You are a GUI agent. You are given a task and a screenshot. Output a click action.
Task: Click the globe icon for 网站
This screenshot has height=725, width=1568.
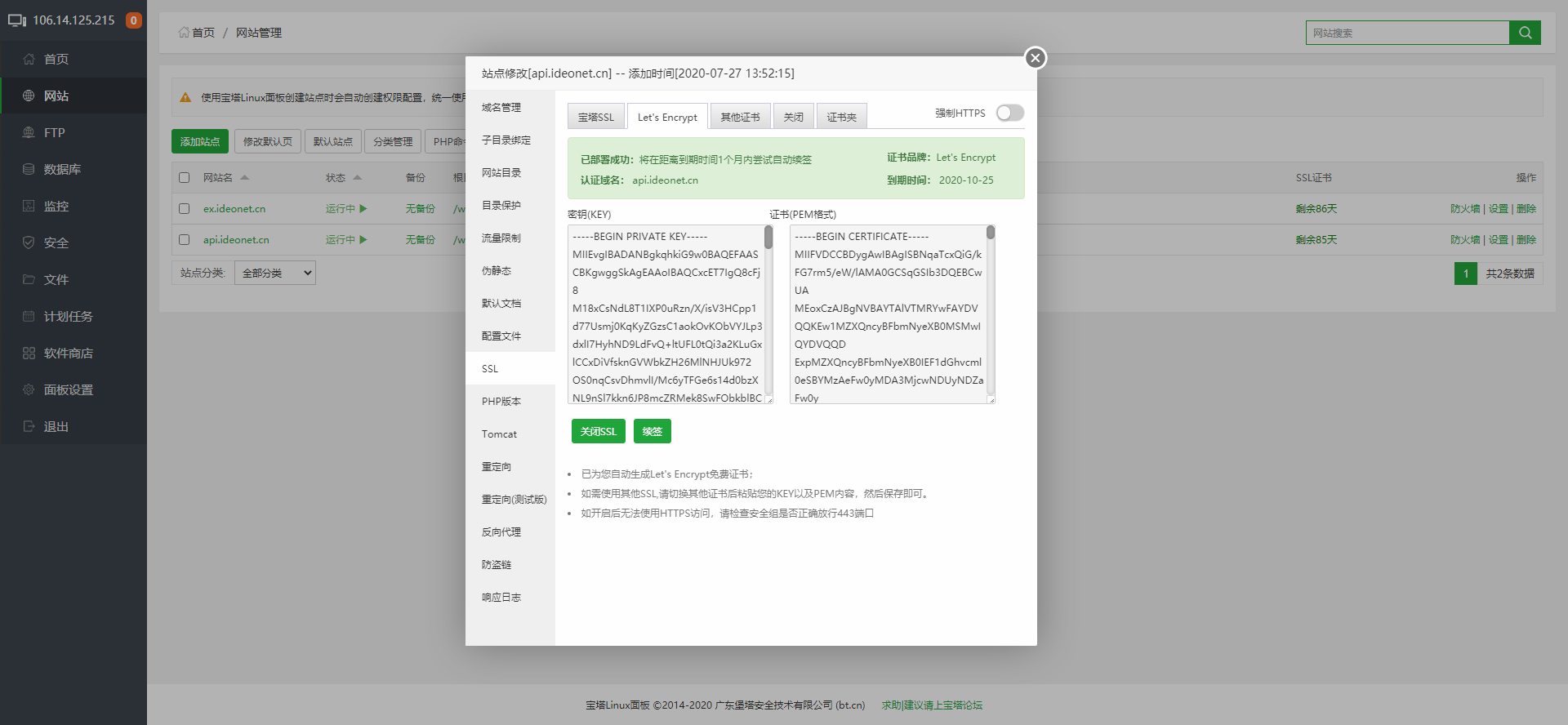tap(29, 96)
